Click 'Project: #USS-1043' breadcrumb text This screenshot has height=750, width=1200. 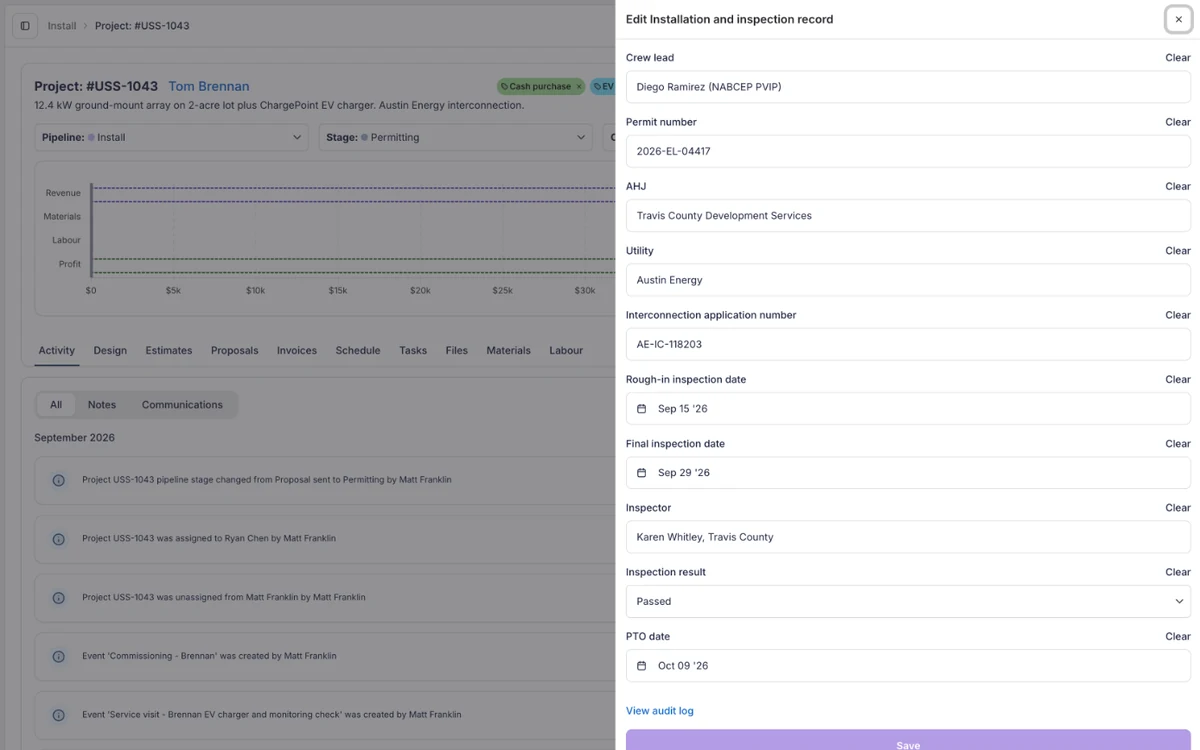coord(142,26)
